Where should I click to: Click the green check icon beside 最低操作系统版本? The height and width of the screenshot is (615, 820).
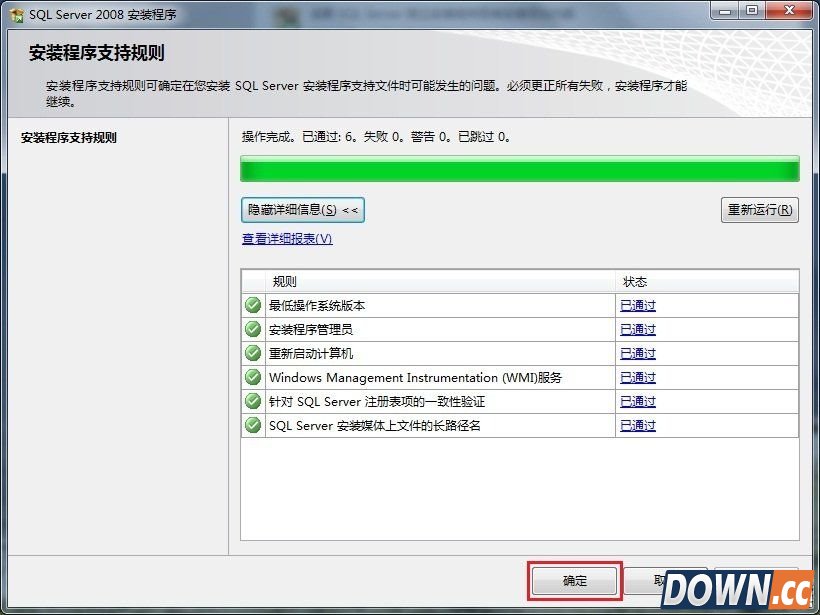tap(253, 305)
